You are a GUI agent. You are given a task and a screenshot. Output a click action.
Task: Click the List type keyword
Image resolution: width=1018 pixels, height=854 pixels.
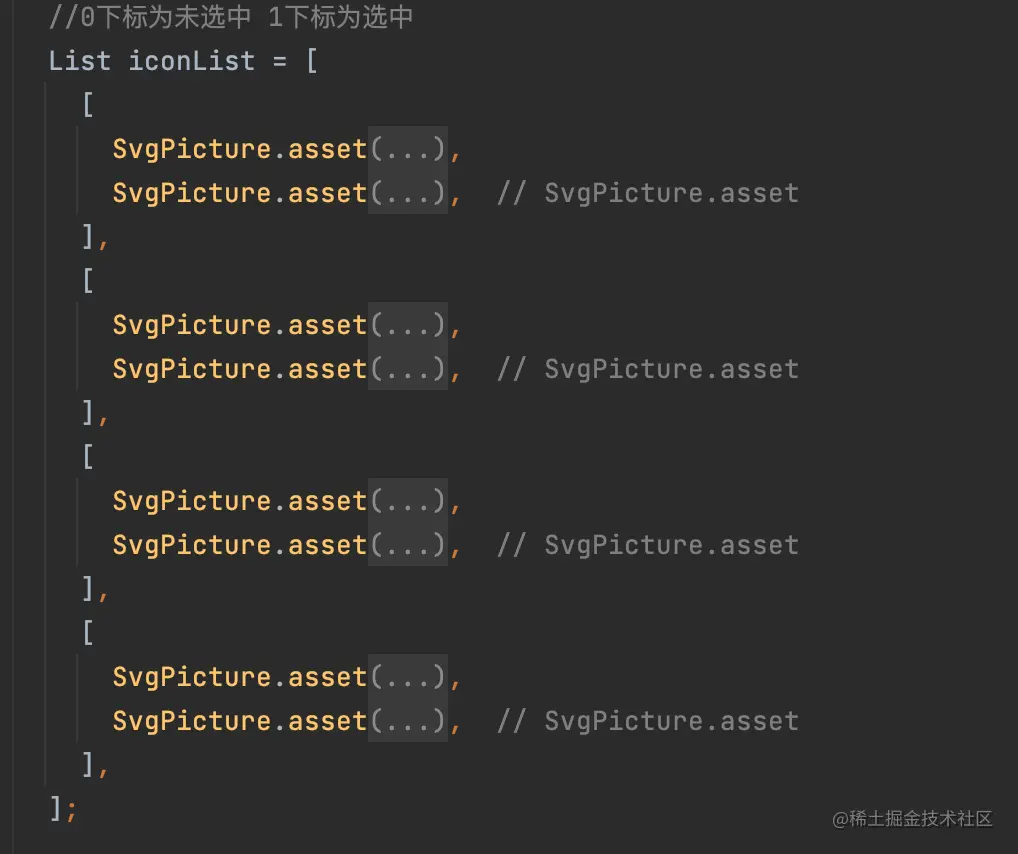(80, 61)
